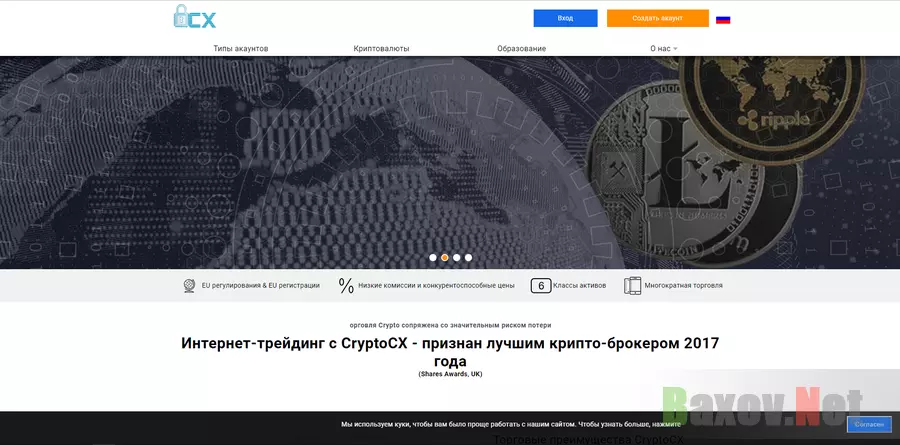The image size is (900, 445).
Task: Open the Образование menu item
Action: coord(521,49)
